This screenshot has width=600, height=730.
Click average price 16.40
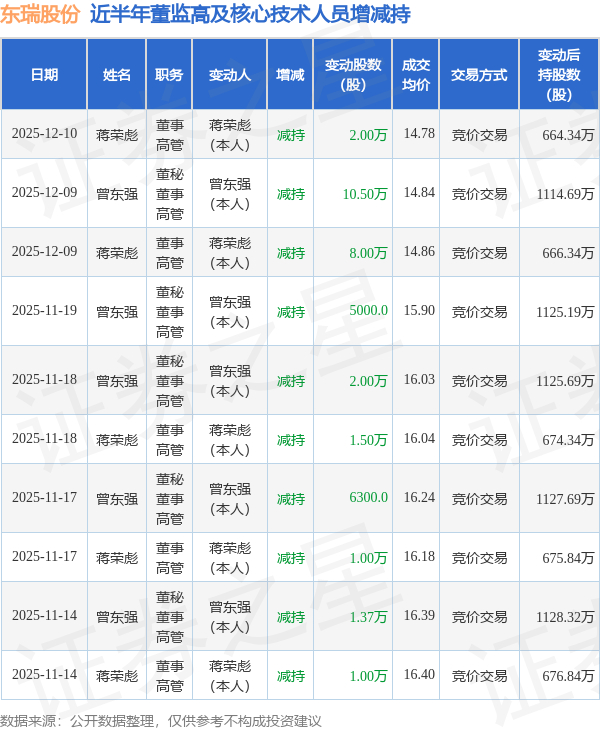tap(419, 675)
